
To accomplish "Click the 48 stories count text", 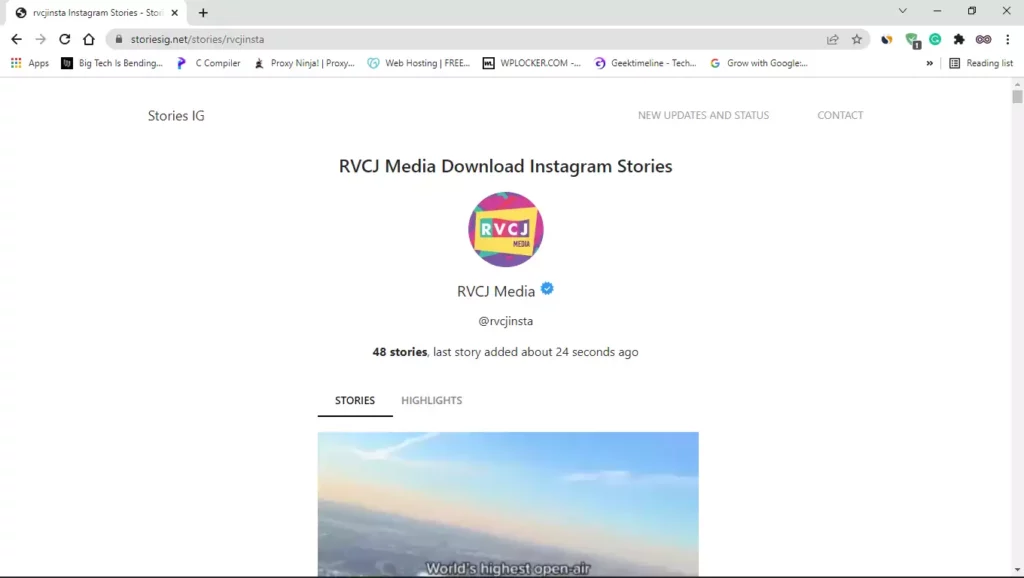I will coord(400,351).
